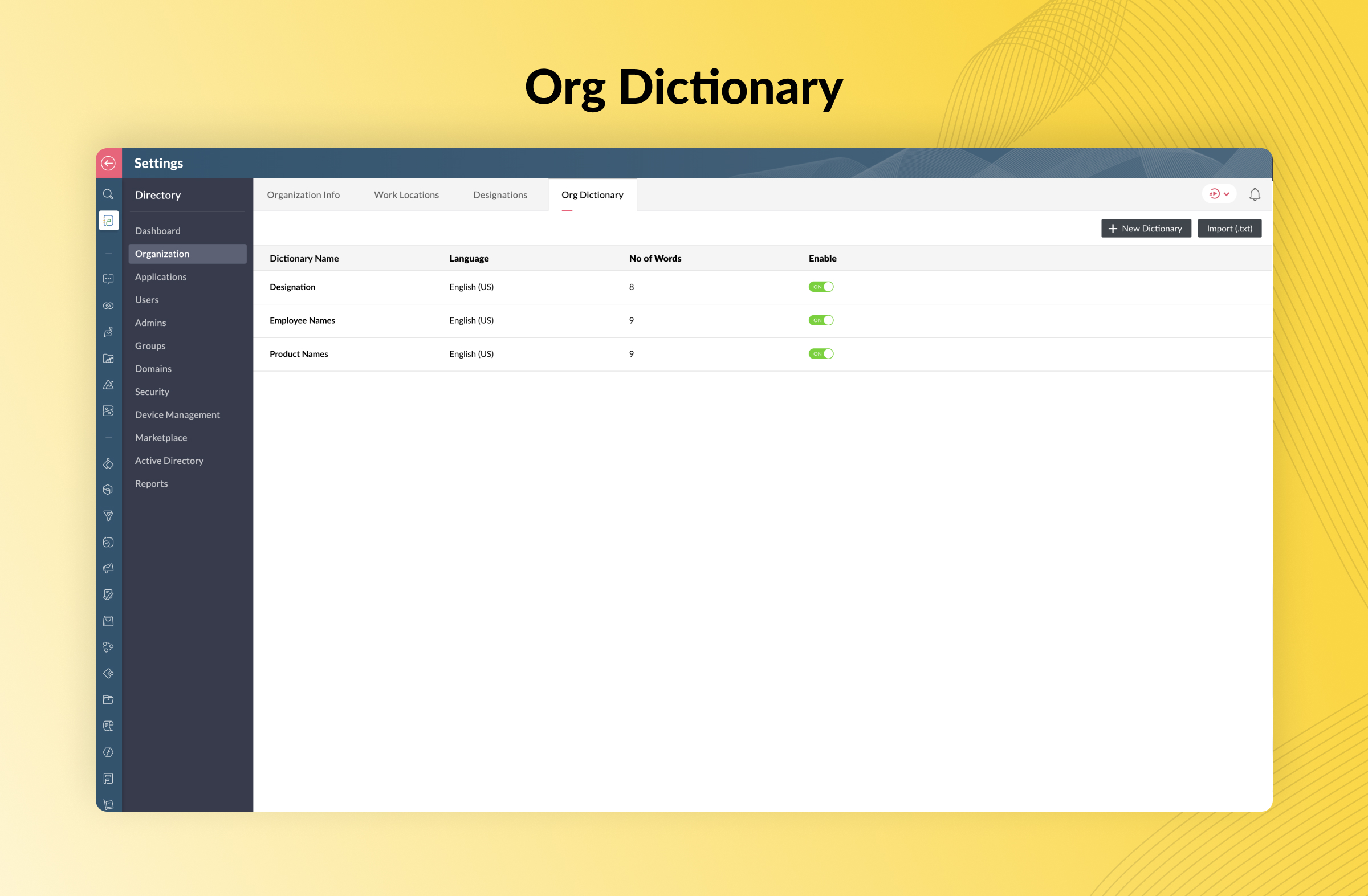Screen dimensions: 1368x896
Task: Expand the red play-icon dropdown in header
Action: tap(1219, 194)
